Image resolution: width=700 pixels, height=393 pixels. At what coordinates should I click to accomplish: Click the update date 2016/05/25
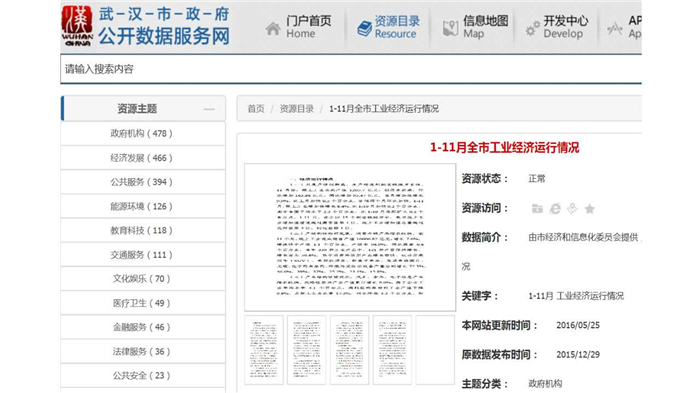pyautogui.click(x=578, y=325)
